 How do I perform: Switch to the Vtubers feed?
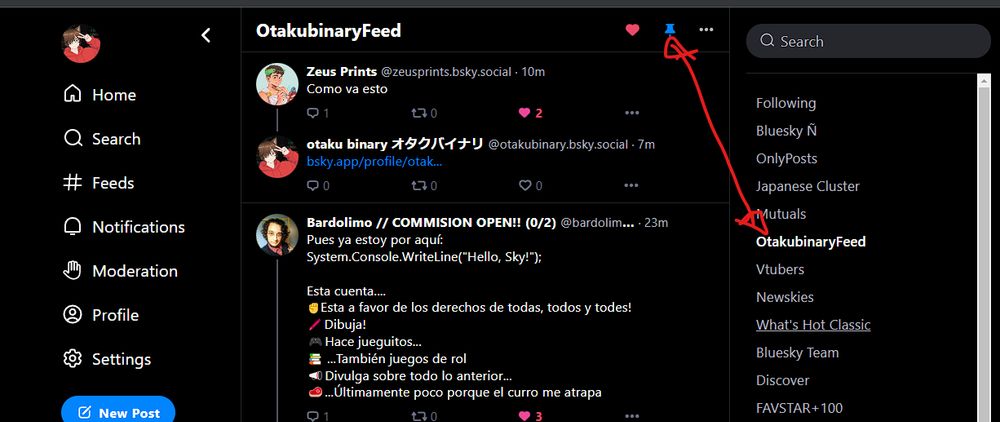(x=780, y=270)
